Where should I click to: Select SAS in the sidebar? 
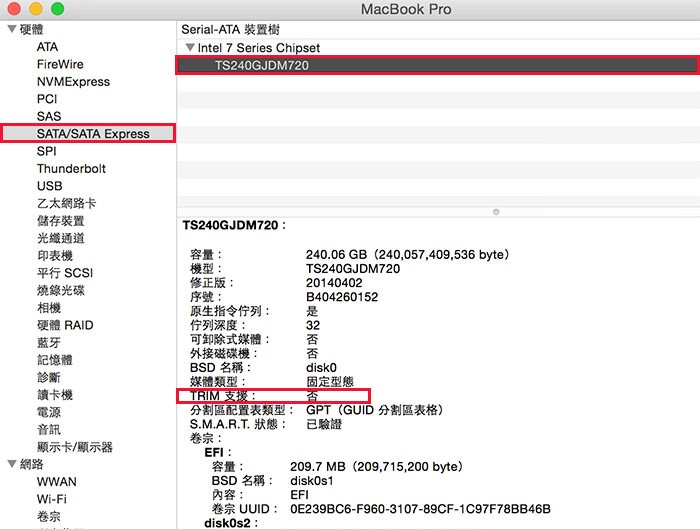pyautogui.click(x=49, y=117)
